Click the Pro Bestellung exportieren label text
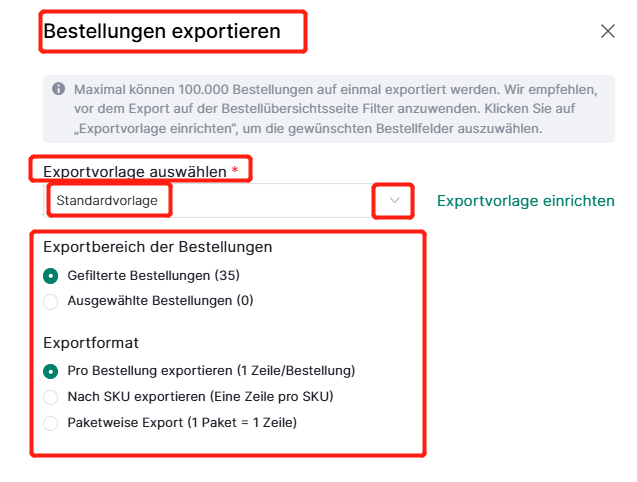This screenshot has width=637, height=482. (211, 371)
